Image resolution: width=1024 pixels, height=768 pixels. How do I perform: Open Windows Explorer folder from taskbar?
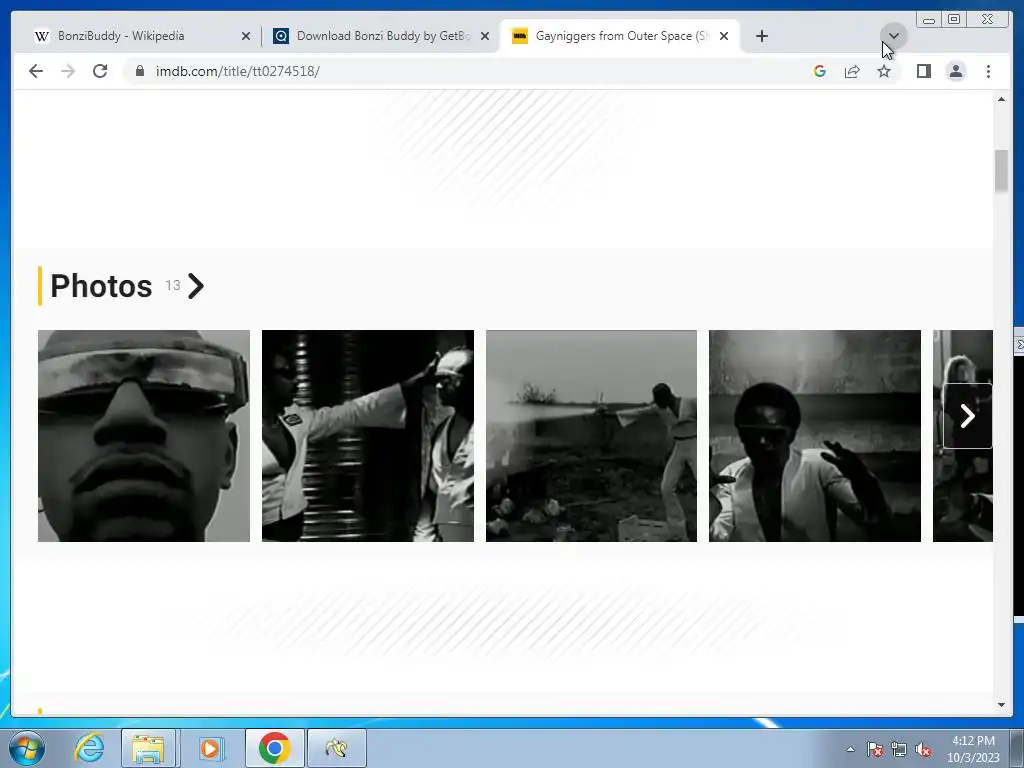tap(148, 748)
